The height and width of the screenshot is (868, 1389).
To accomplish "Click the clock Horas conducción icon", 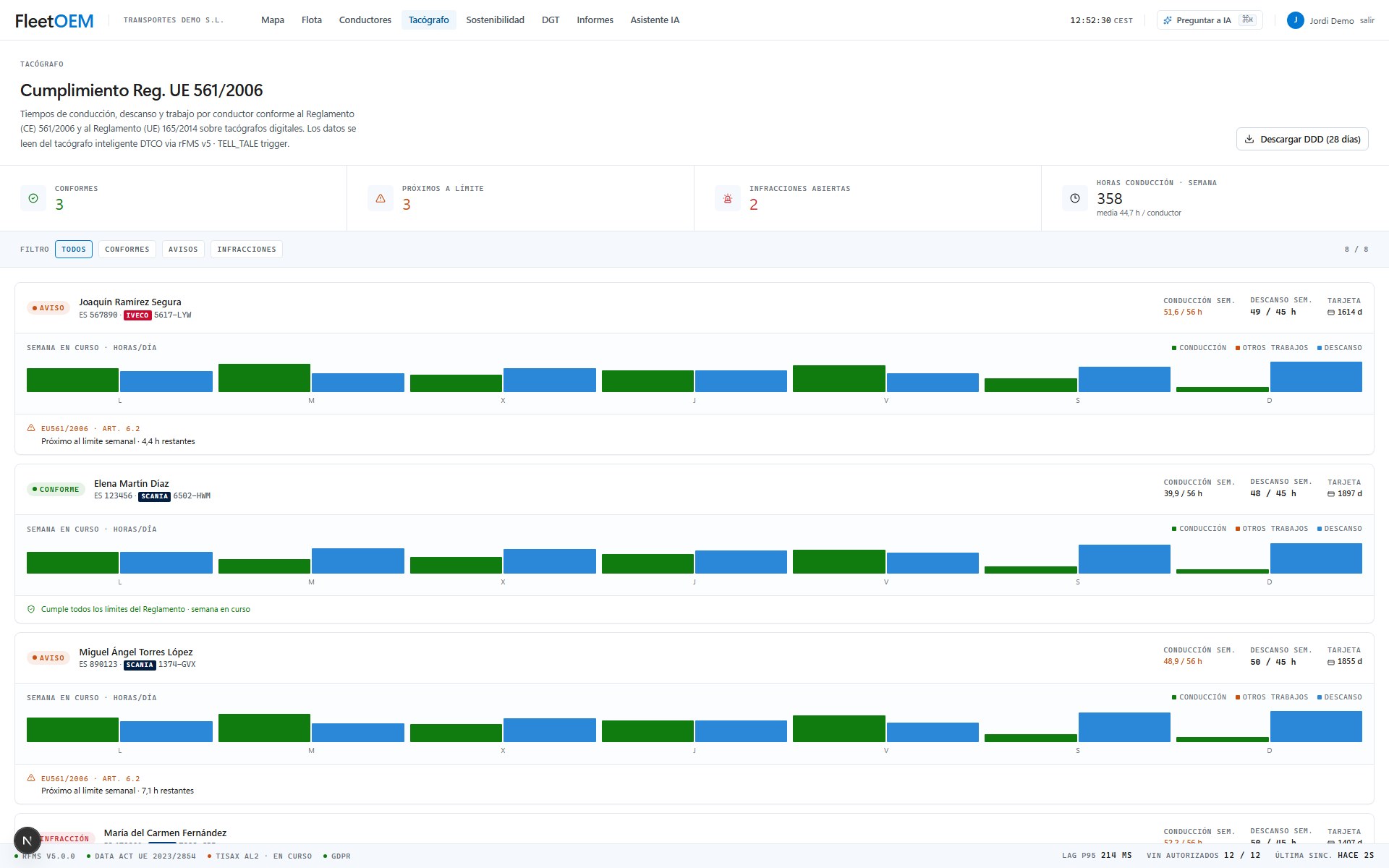I will pyautogui.click(x=1075, y=198).
